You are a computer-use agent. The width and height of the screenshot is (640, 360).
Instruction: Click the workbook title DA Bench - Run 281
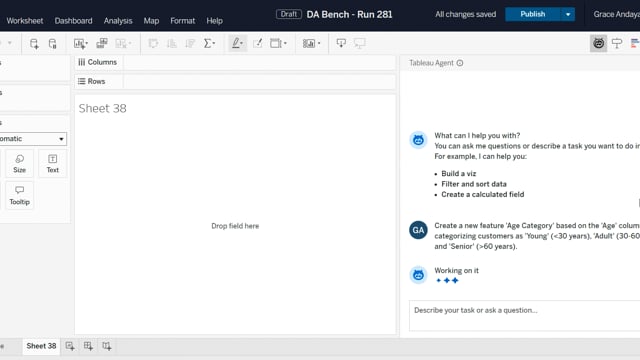[x=349, y=14]
